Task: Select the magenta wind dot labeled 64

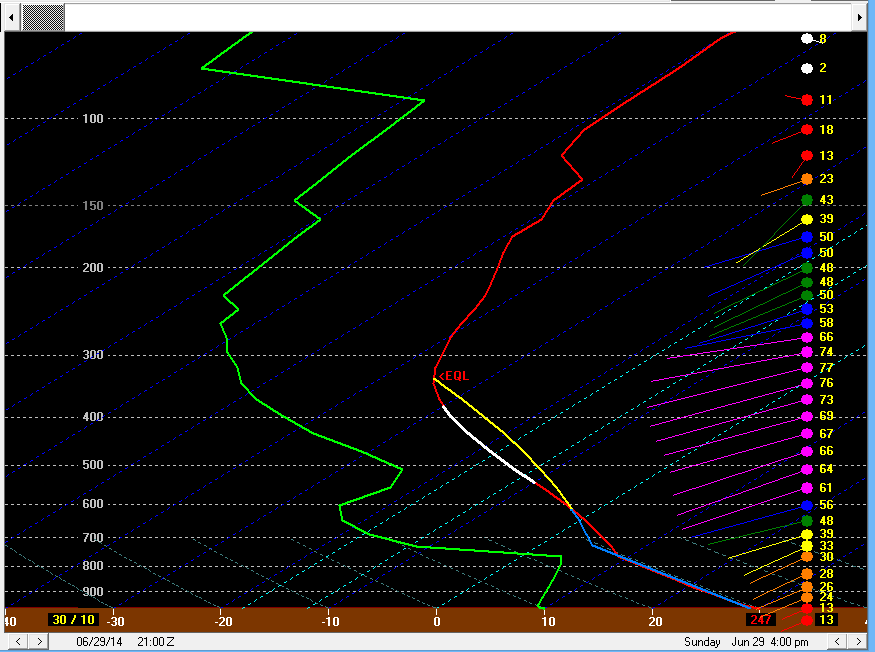Action: coord(807,469)
